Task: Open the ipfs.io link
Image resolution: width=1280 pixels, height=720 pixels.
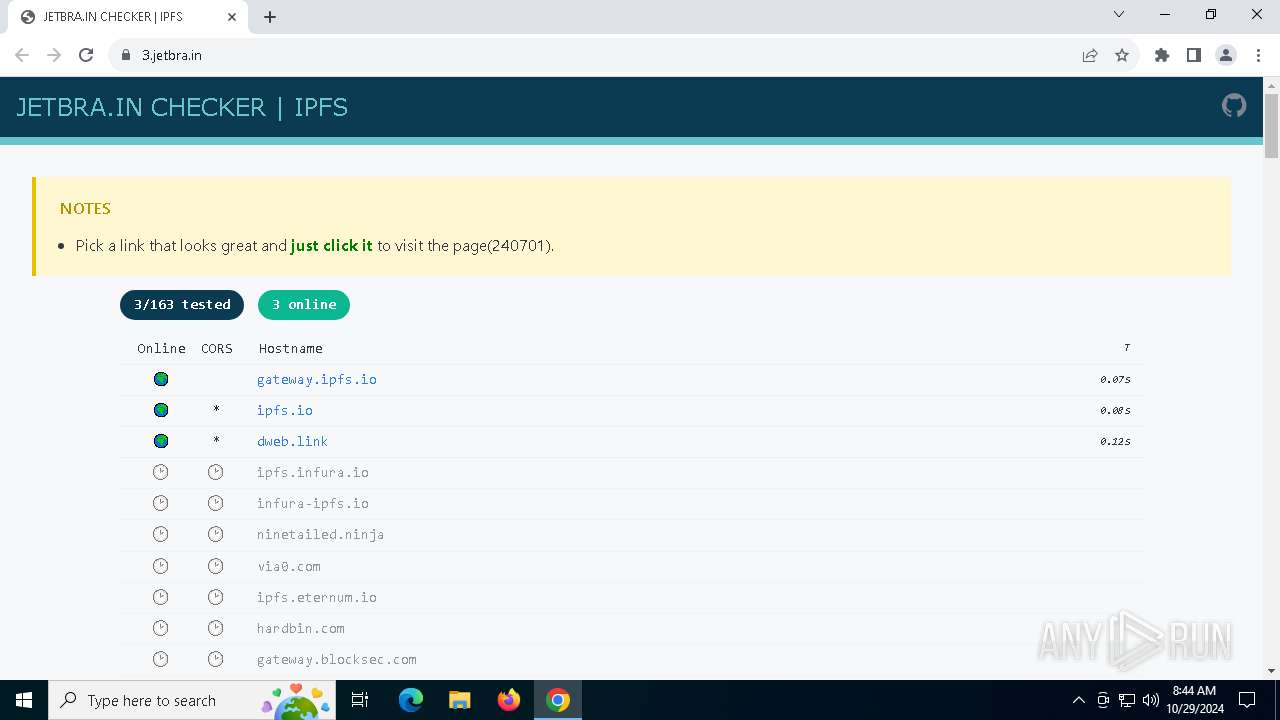Action: [x=285, y=410]
